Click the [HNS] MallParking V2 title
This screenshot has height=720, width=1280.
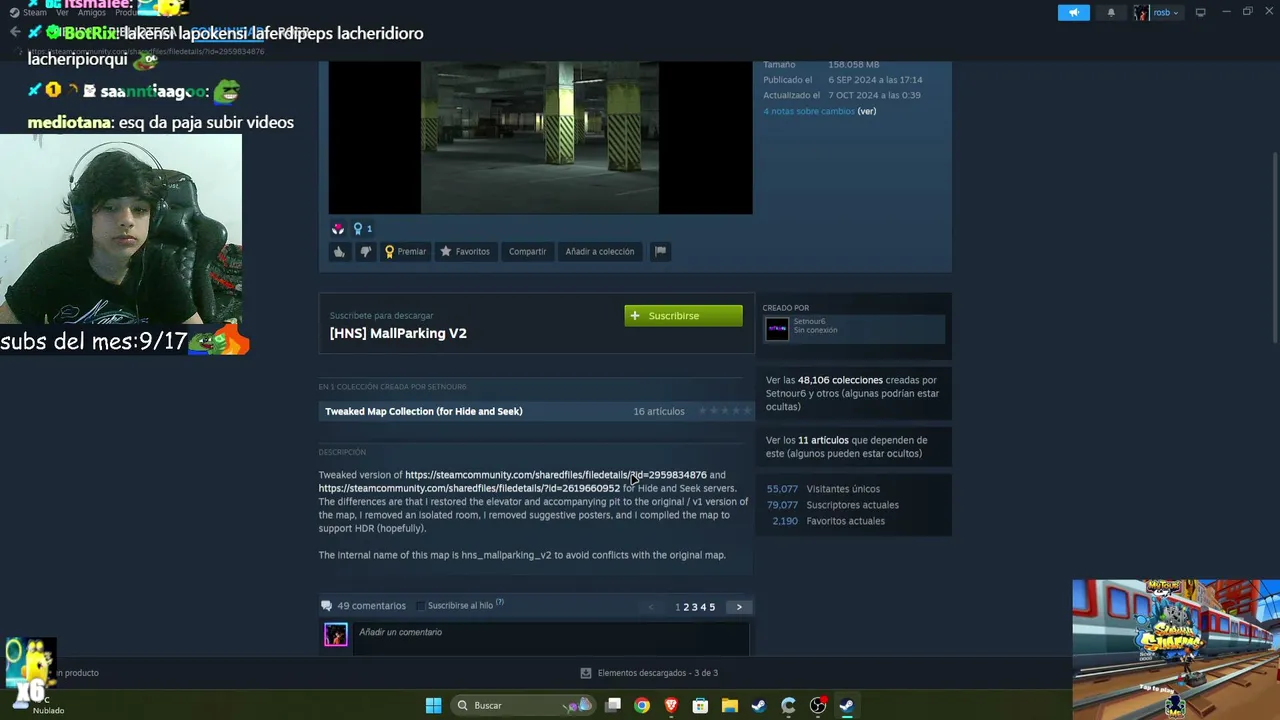[x=398, y=333]
